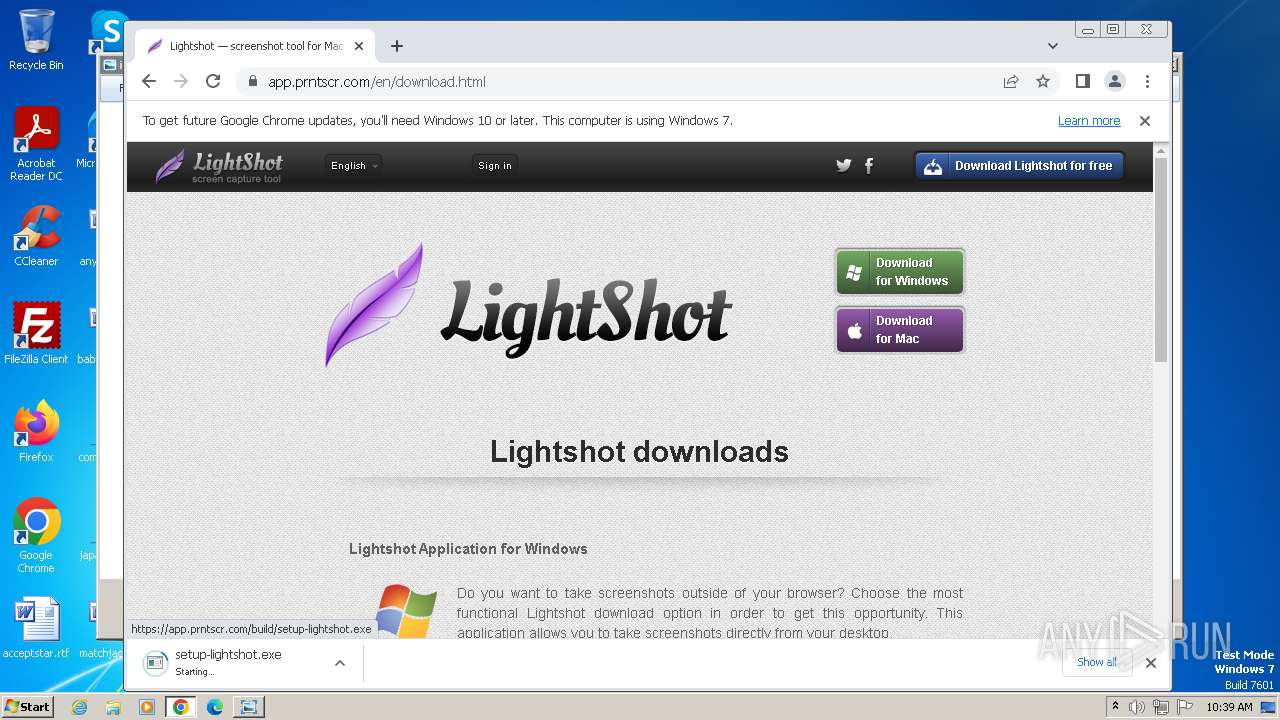Click the browser back arrow
The width and height of the screenshot is (1280, 720).
(149, 81)
